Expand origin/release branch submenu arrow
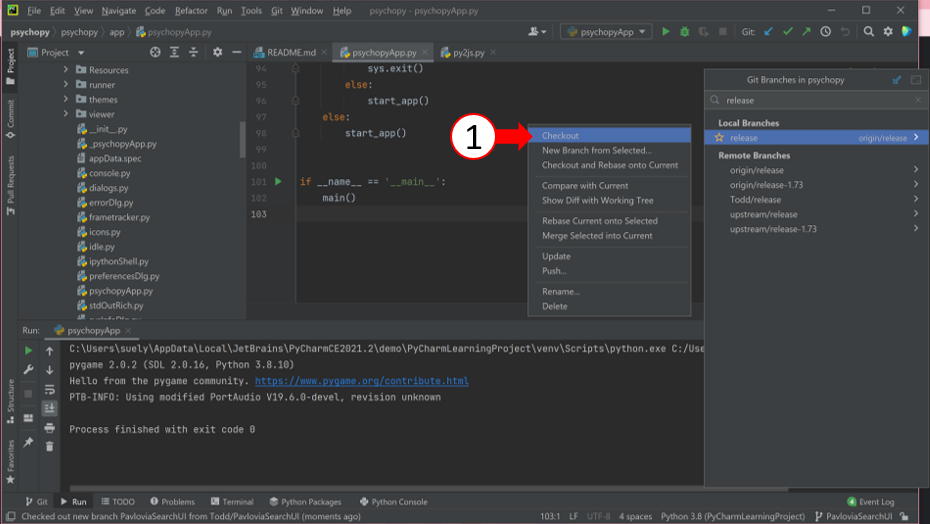 (x=916, y=170)
